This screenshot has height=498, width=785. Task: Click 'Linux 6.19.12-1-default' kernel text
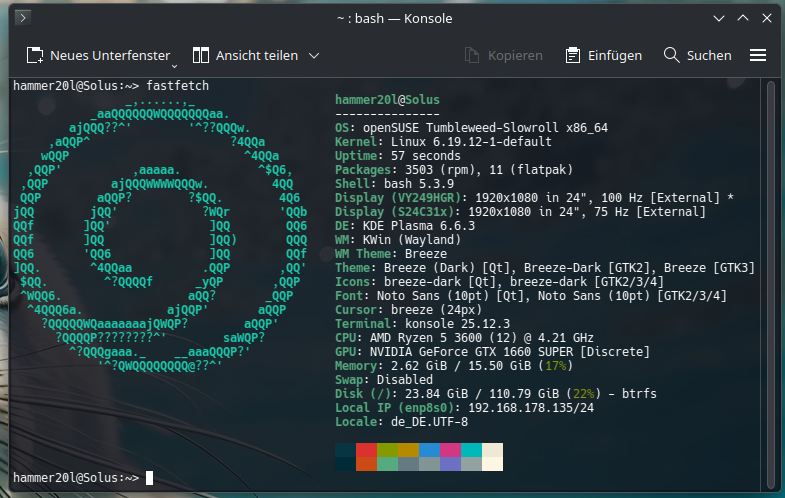471,142
